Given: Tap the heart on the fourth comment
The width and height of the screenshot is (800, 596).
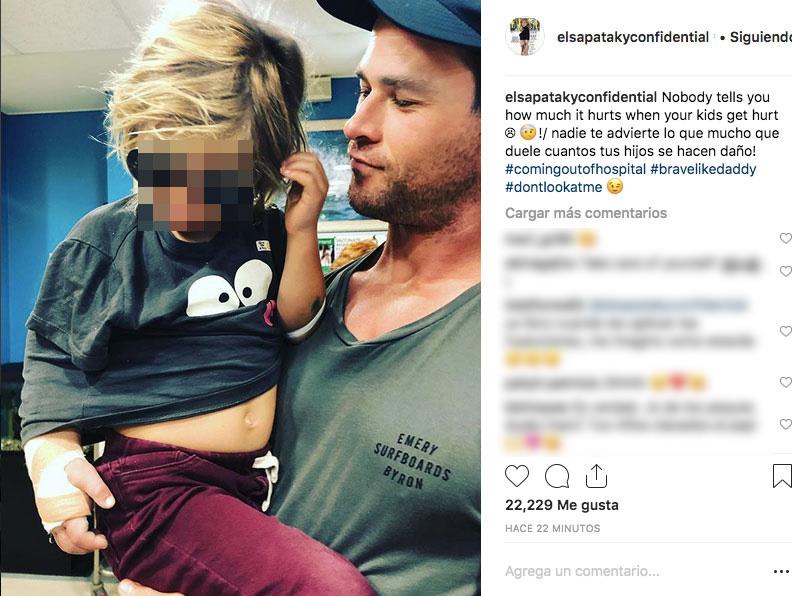Looking at the screenshot, I should tap(785, 382).
